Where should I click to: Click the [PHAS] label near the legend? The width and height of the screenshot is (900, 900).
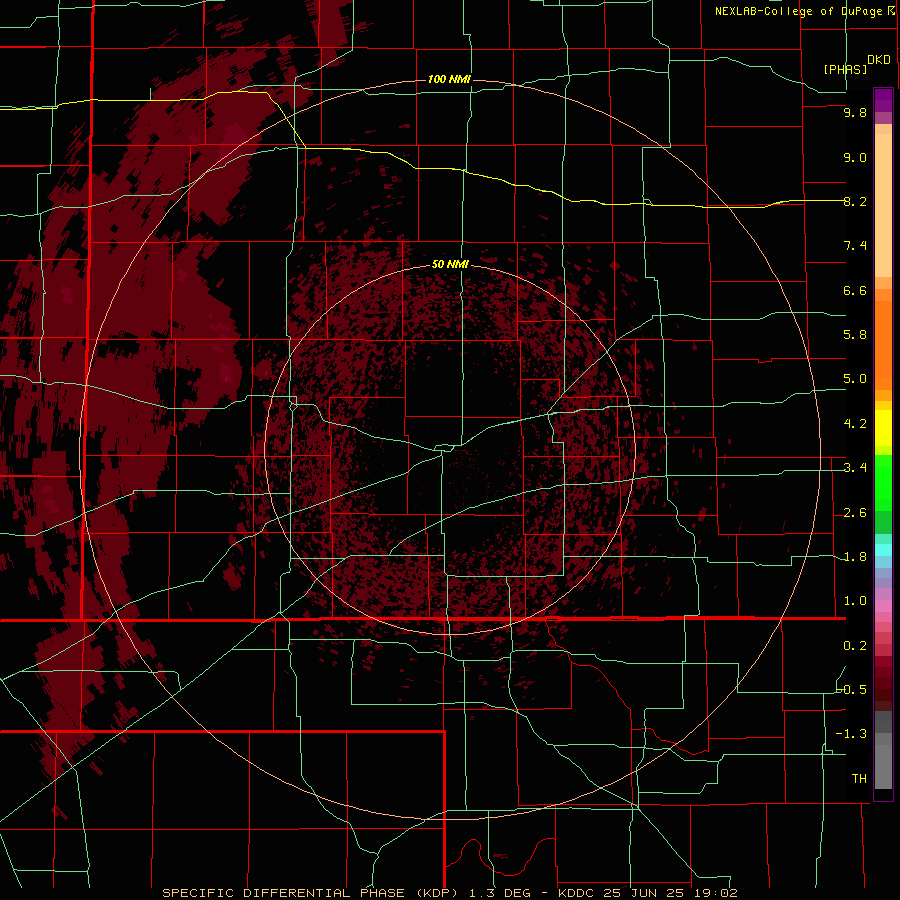click(845, 69)
